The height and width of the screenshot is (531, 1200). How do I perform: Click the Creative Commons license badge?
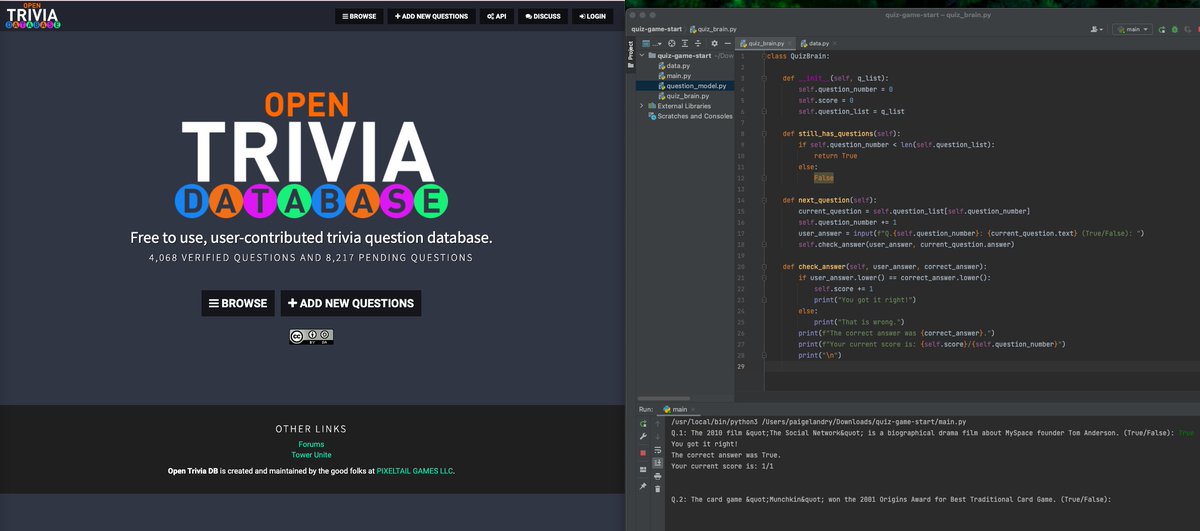tap(311, 336)
